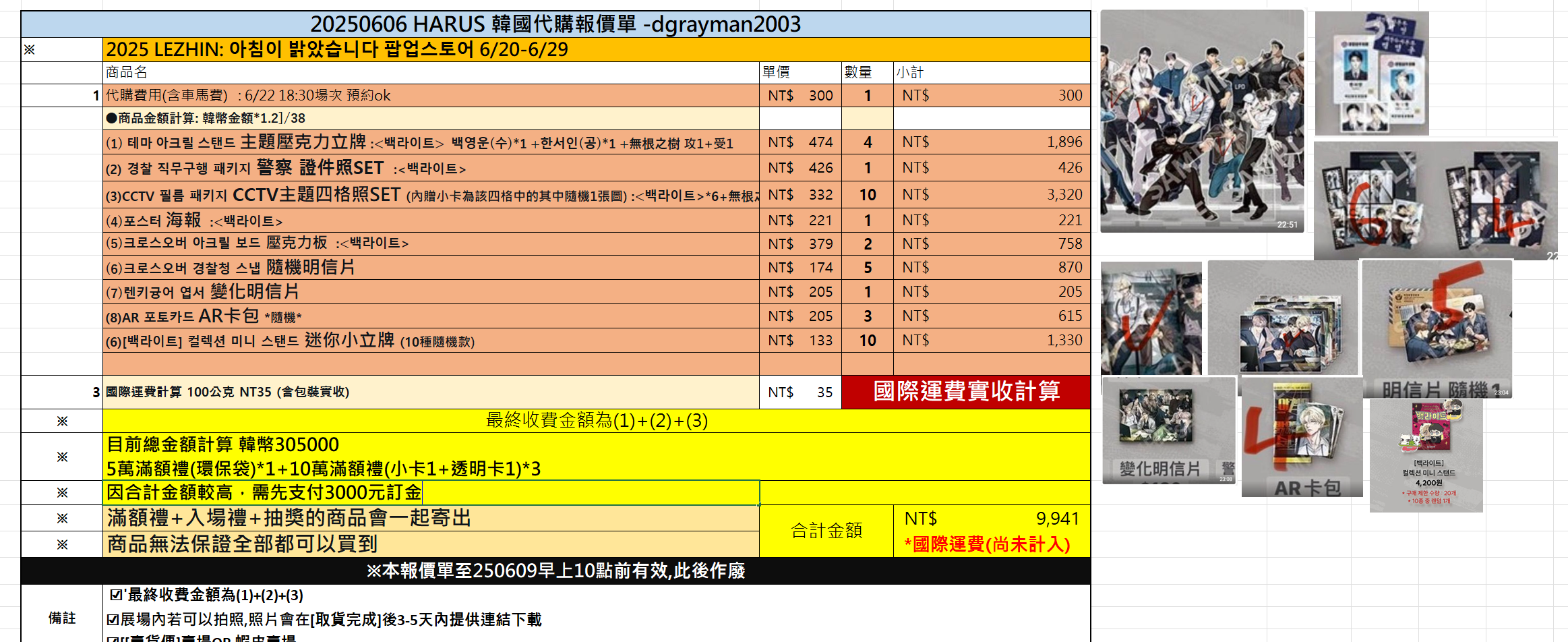The width and height of the screenshot is (1568, 642).
Task: Click quantity '4' in the 壓克力立牌 row
Action: click(868, 142)
